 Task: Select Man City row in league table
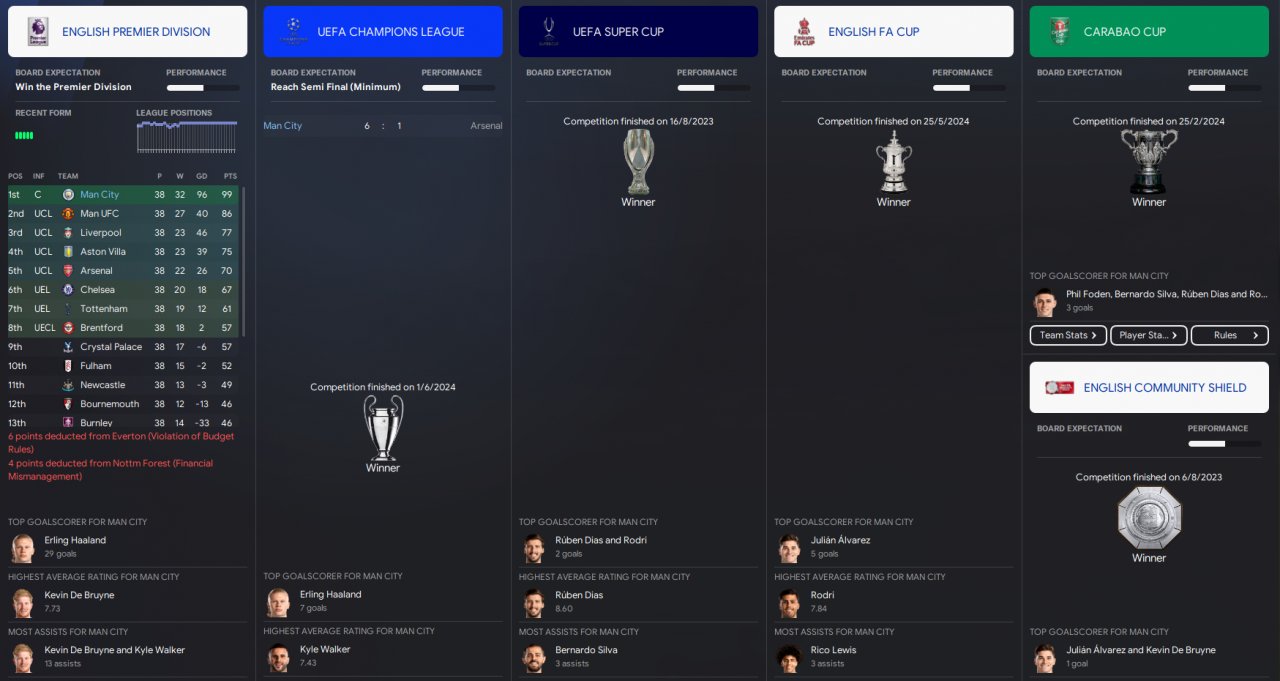pyautogui.click(x=123, y=194)
